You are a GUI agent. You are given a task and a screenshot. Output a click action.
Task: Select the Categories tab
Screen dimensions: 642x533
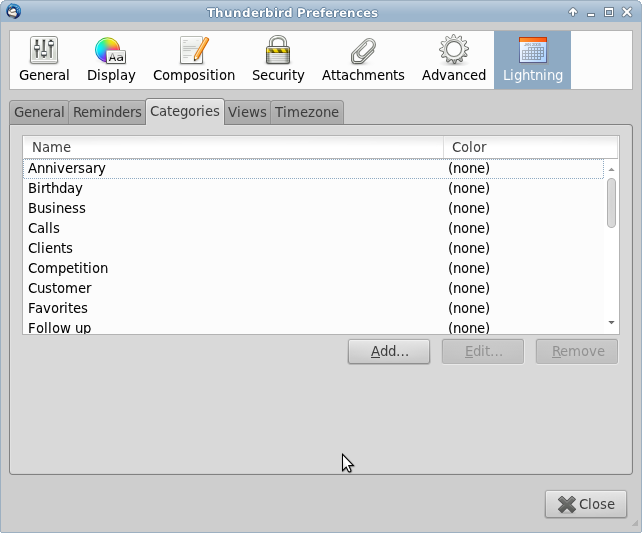click(185, 111)
